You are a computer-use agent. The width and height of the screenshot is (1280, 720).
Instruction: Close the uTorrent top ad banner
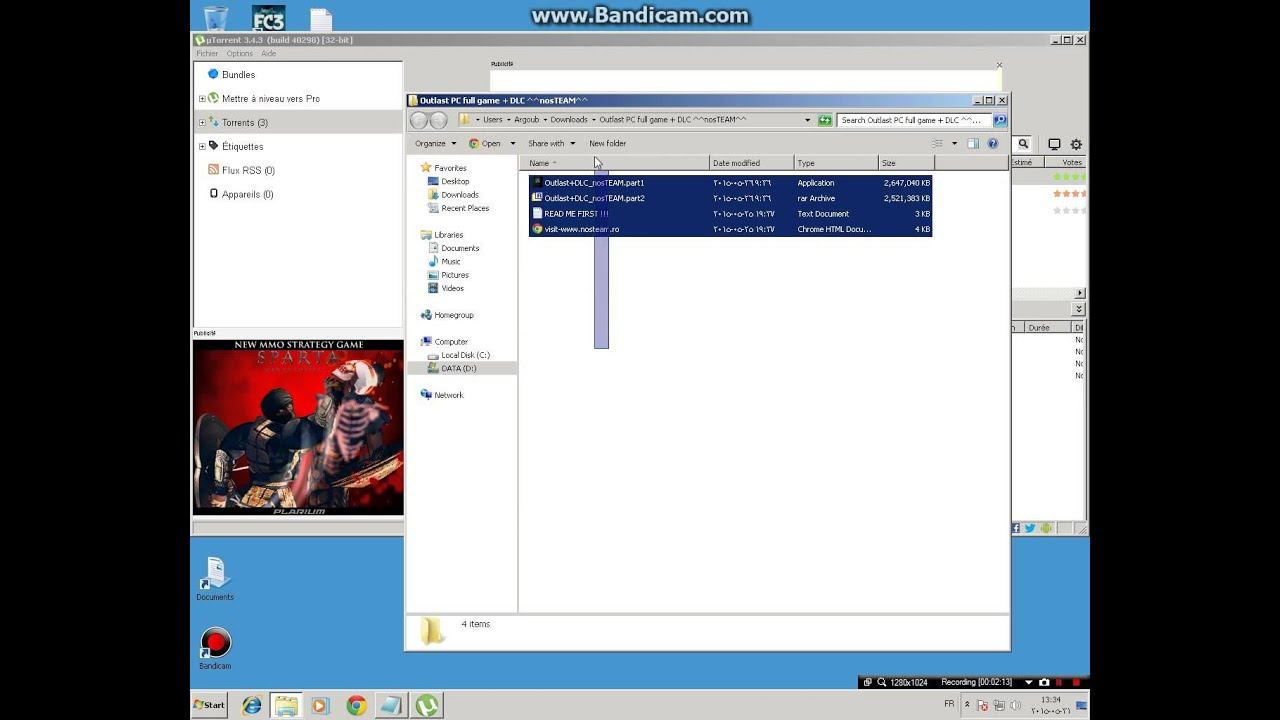(x=999, y=65)
